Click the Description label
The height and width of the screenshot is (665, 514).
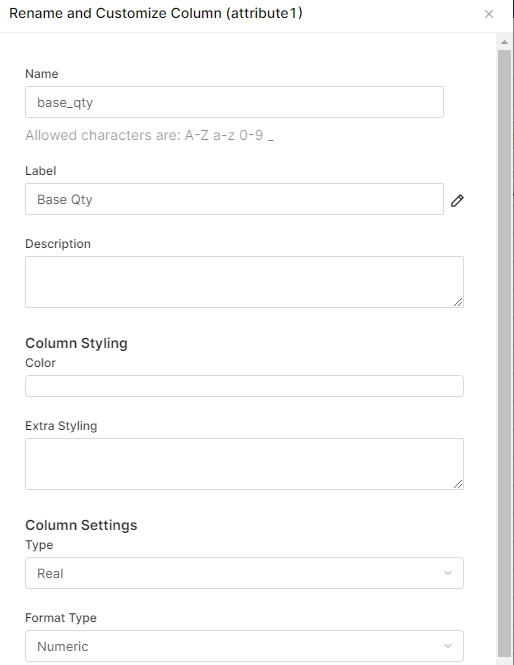[x=58, y=244]
